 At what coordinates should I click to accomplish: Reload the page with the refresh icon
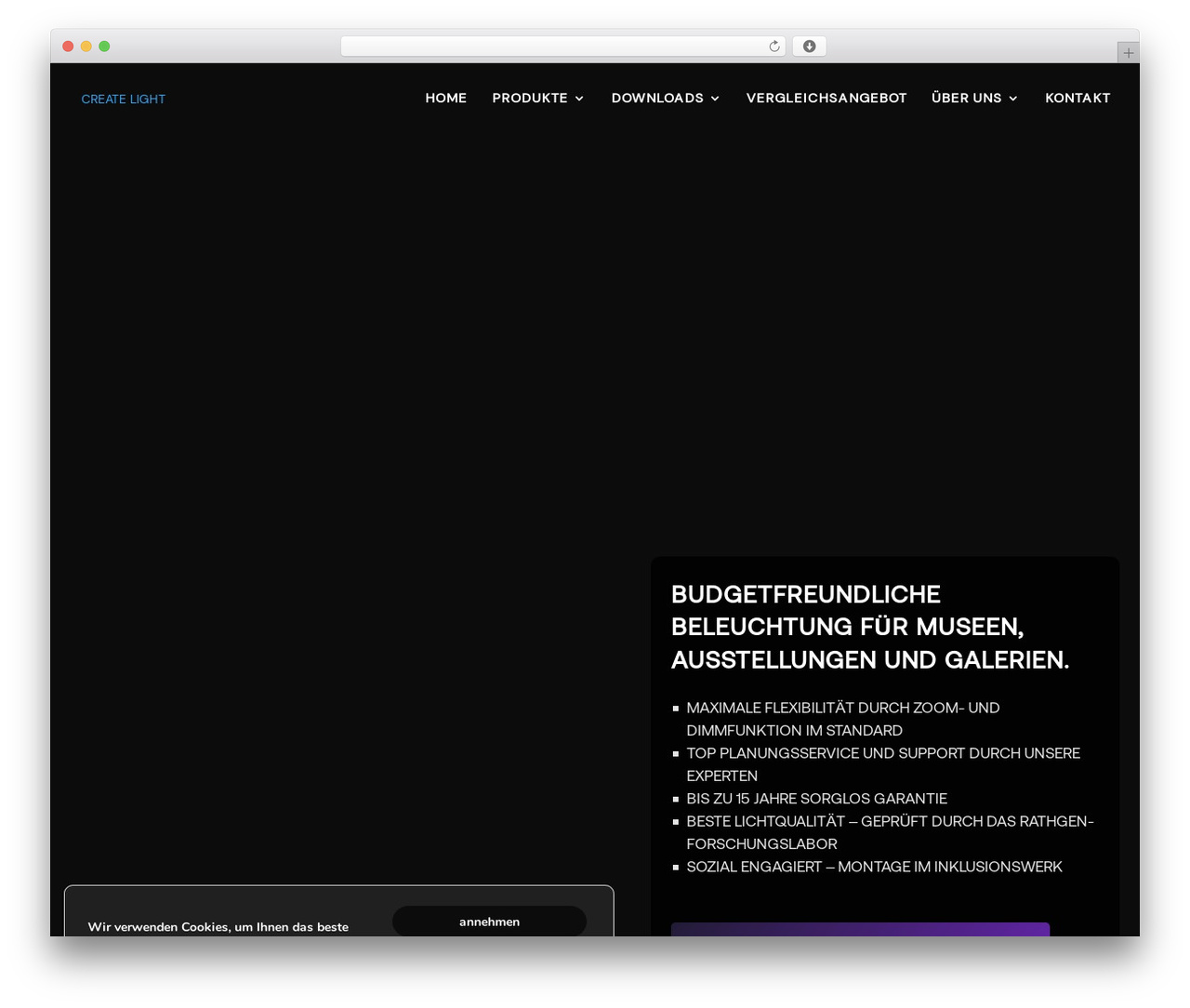click(774, 46)
